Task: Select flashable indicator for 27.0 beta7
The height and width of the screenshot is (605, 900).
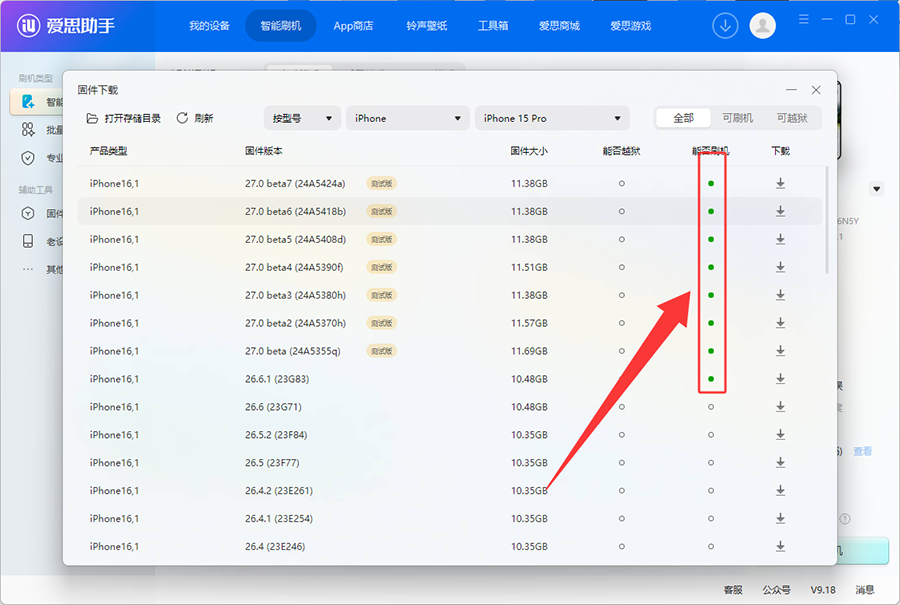Action: (711, 184)
